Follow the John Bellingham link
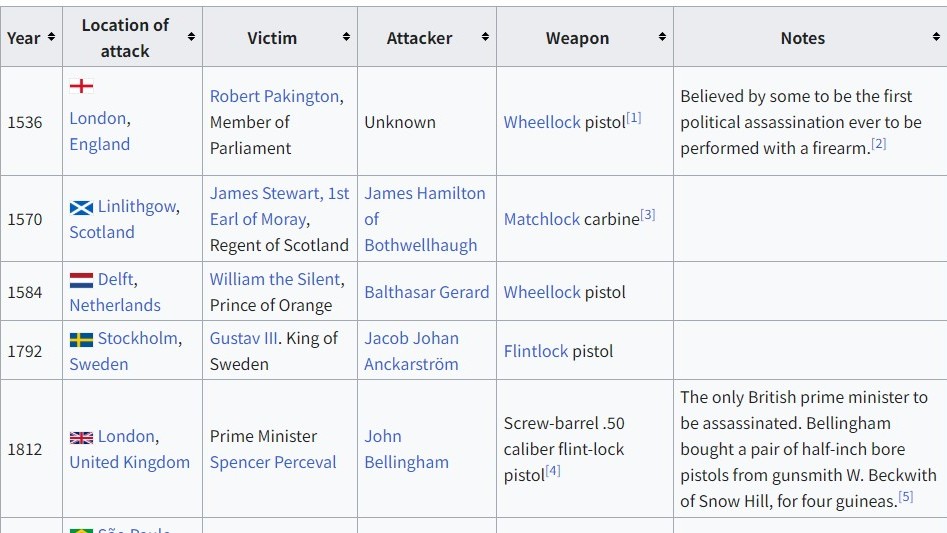Viewport: 947px width, 533px height. tap(406, 449)
